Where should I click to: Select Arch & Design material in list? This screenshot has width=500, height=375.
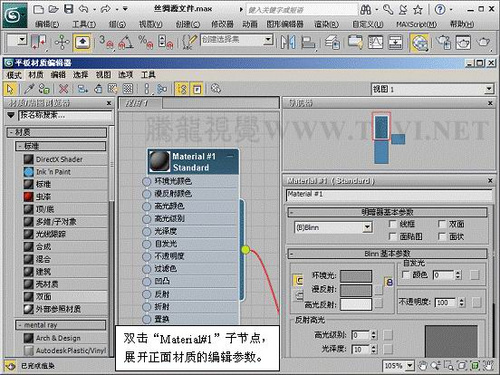(65, 338)
